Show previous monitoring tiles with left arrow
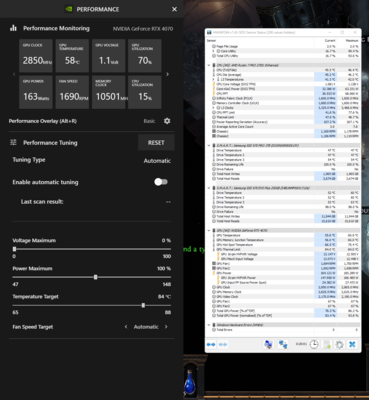Image resolution: width=369 pixels, height=400 pixels. coord(14,74)
